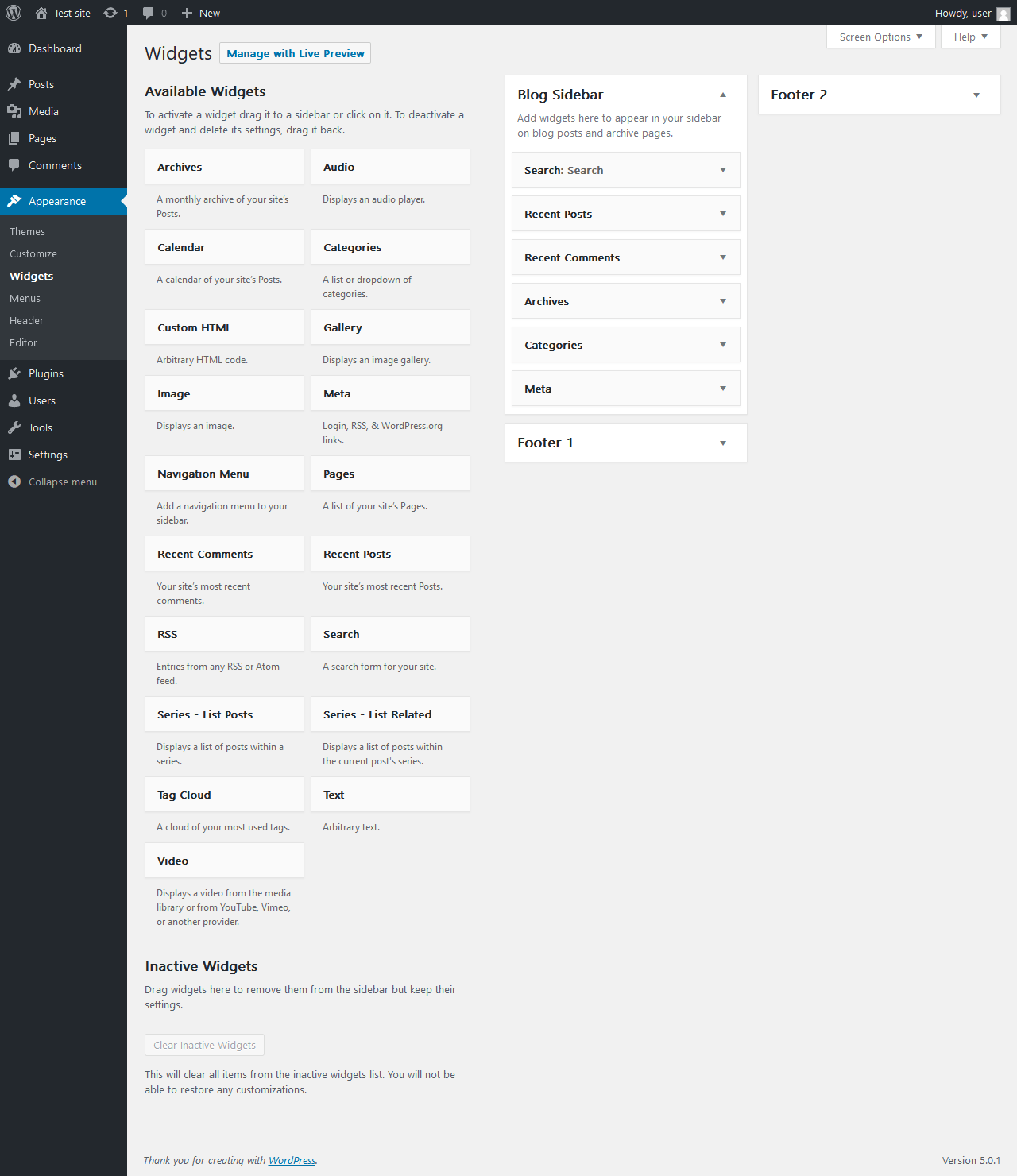Open the Help dropdown tab

(x=970, y=37)
